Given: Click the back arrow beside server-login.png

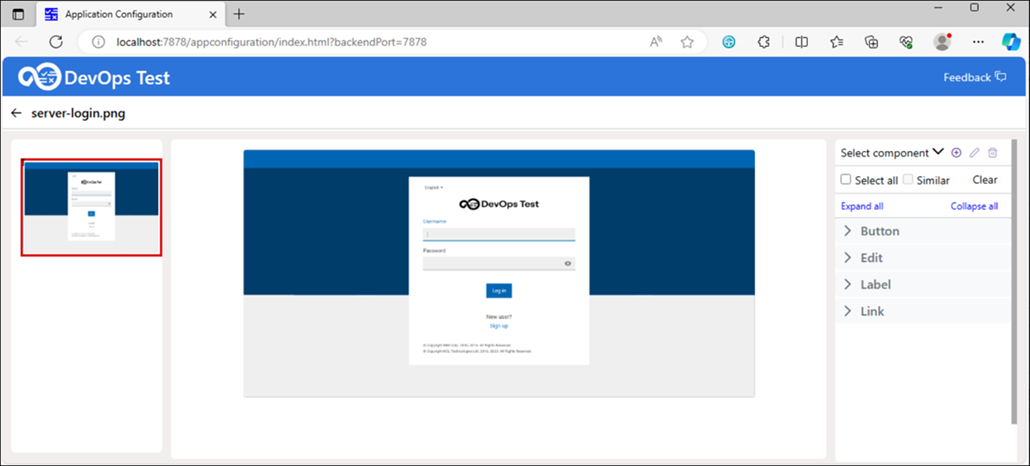Looking at the screenshot, I should click(x=16, y=113).
